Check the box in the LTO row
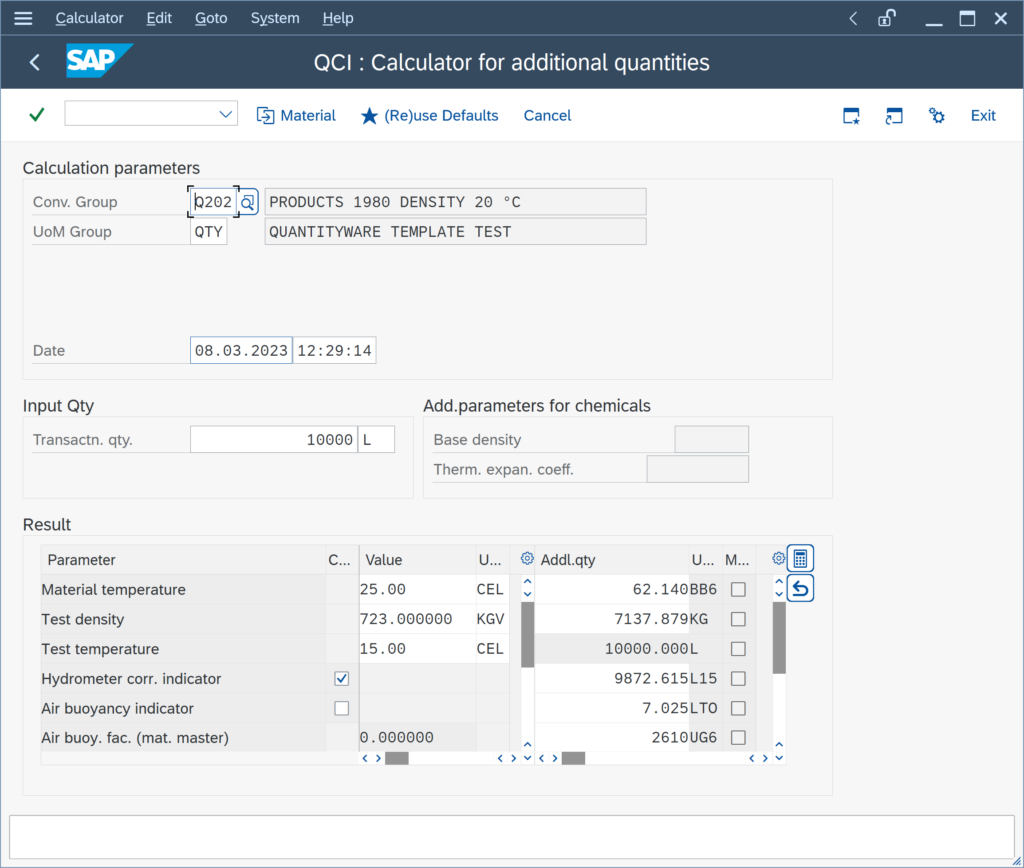This screenshot has height=868, width=1024. [738, 708]
